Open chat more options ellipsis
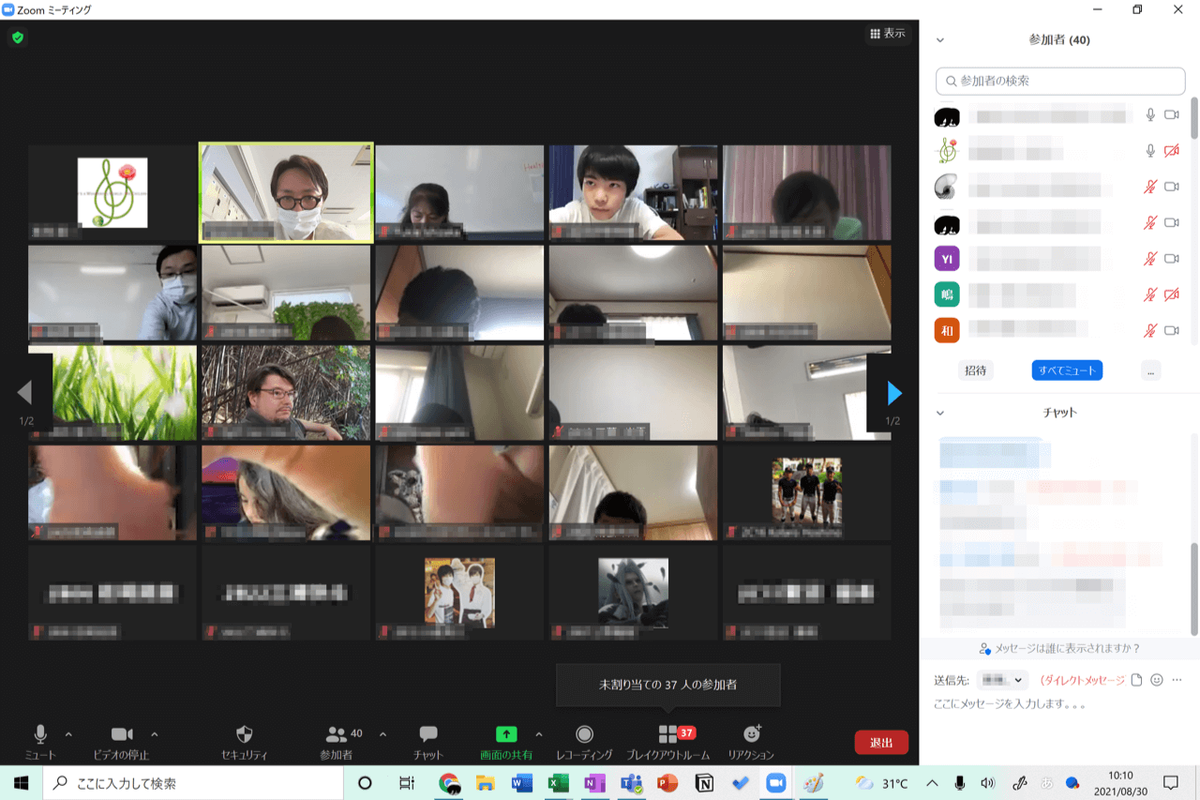This screenshot has width=1200, height=800. [1177, 680]
